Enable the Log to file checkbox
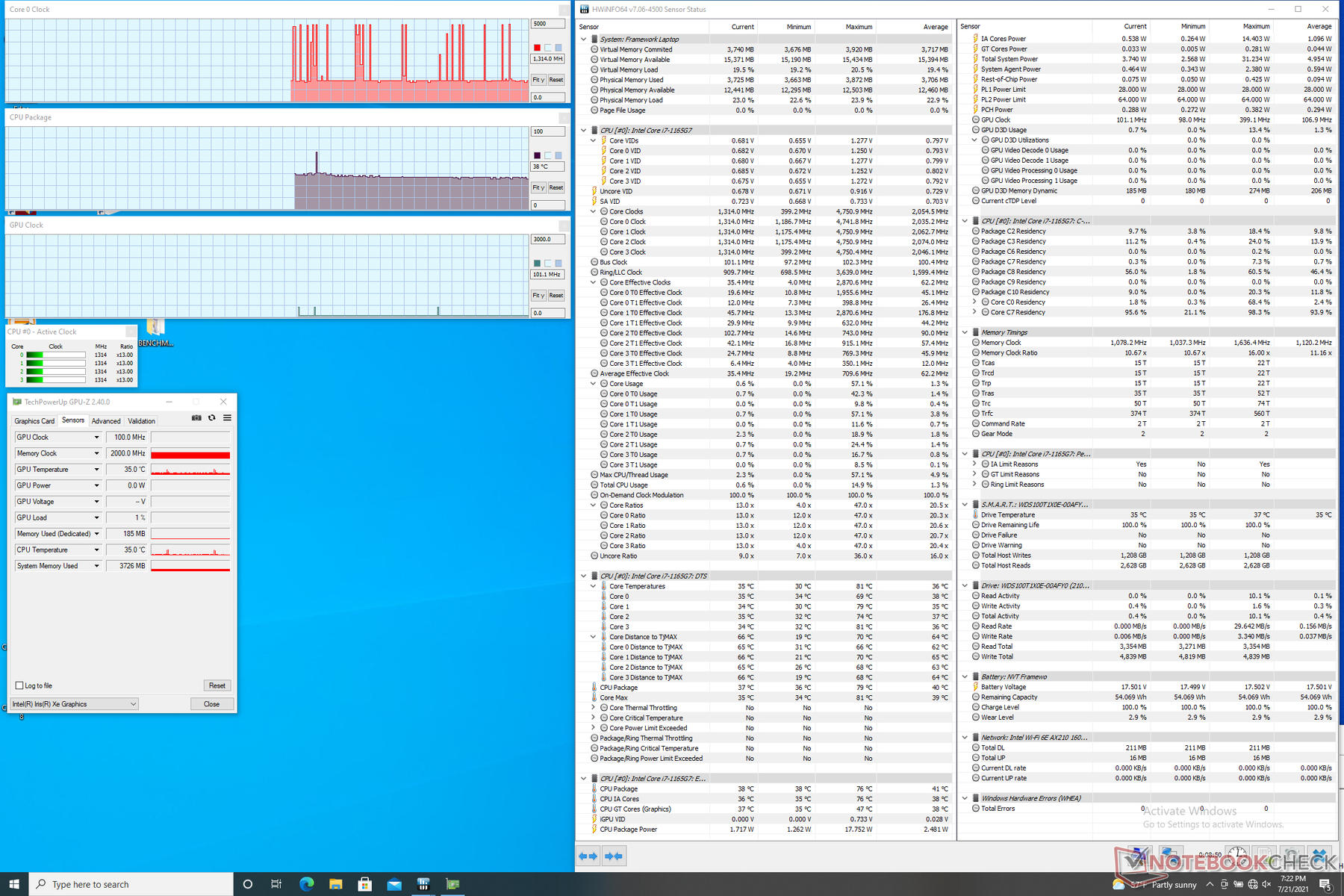The width and height of the screenshot is (1344, 896). (19, 685)
